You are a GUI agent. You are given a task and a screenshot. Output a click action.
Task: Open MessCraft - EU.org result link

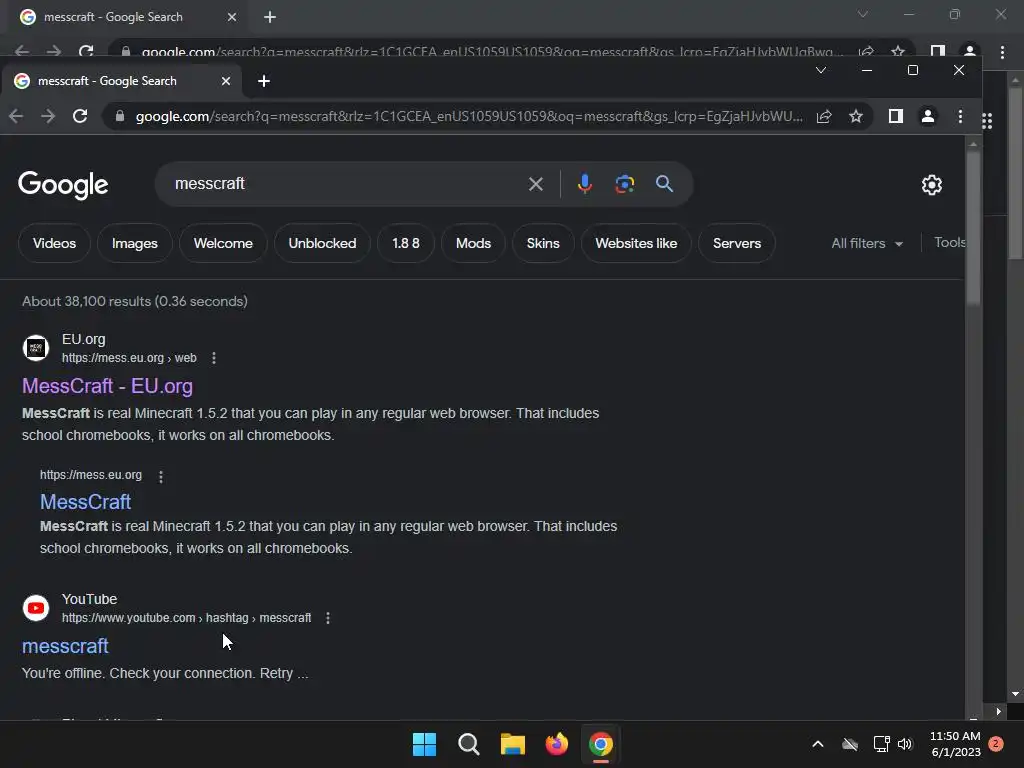pos(107,386)
